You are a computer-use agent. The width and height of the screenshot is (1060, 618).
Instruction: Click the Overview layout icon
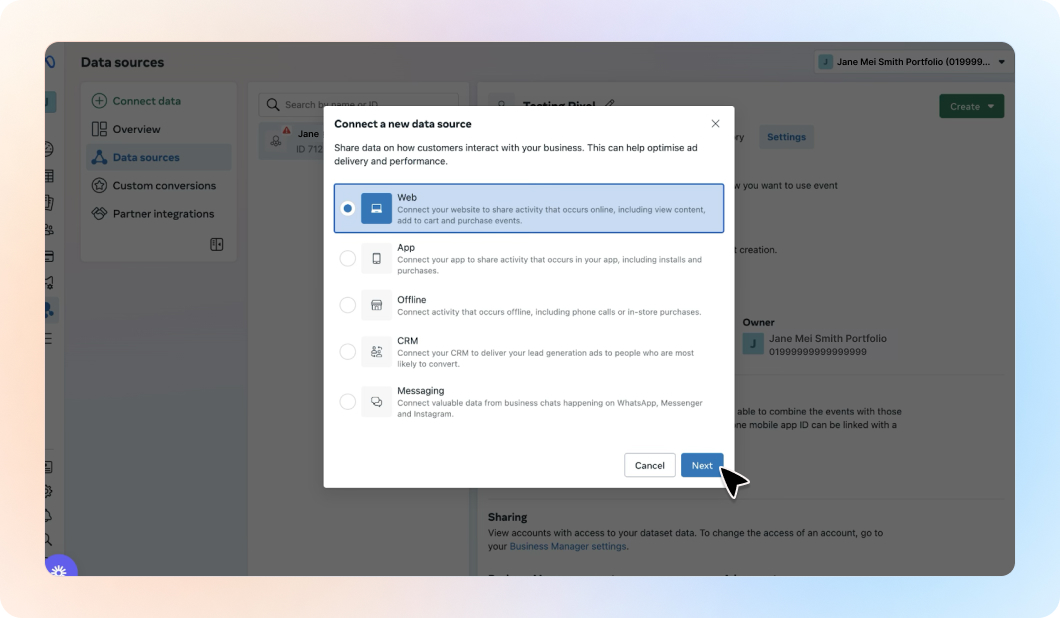click(x=99, y=129)
